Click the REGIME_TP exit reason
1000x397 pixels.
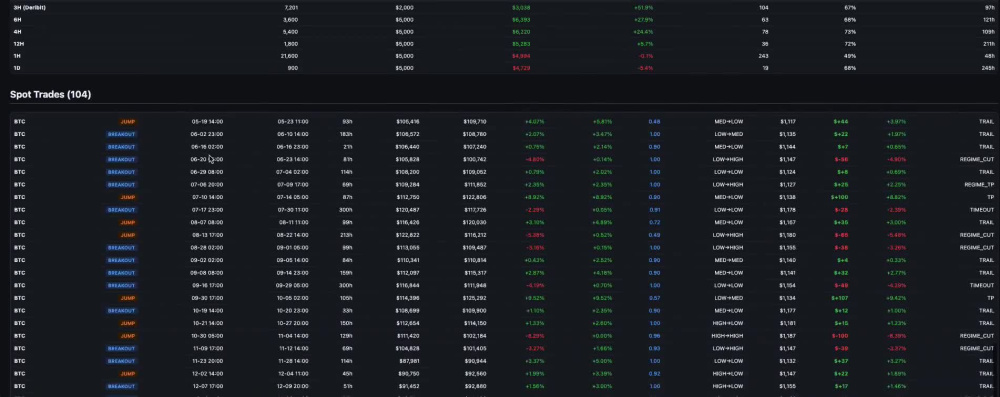tap(980, 185)
